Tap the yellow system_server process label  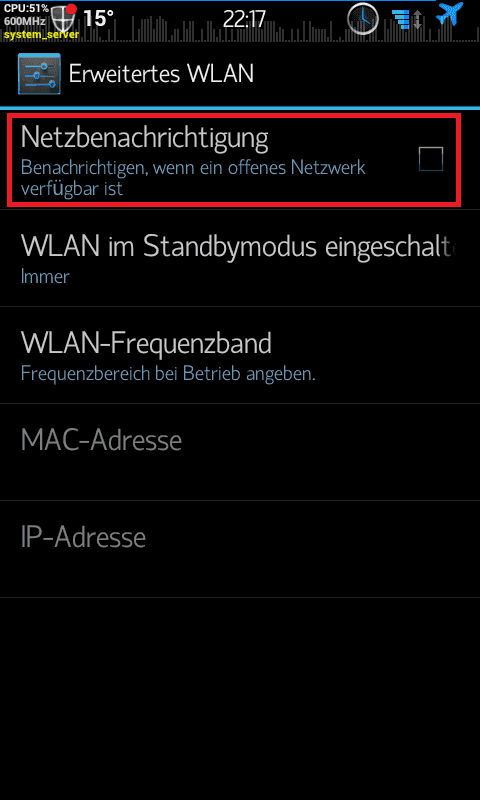click(x=41, y=35)
